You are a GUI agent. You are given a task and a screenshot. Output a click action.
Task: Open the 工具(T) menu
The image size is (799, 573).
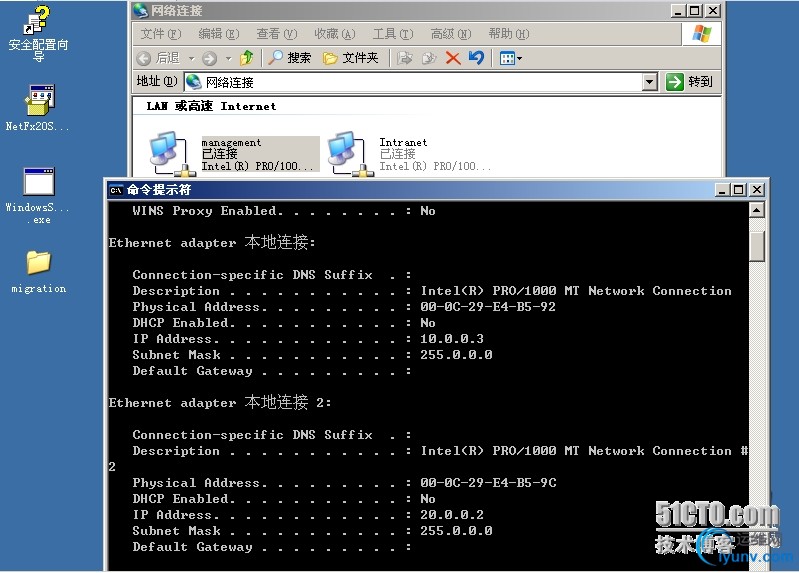coord(392,34)
